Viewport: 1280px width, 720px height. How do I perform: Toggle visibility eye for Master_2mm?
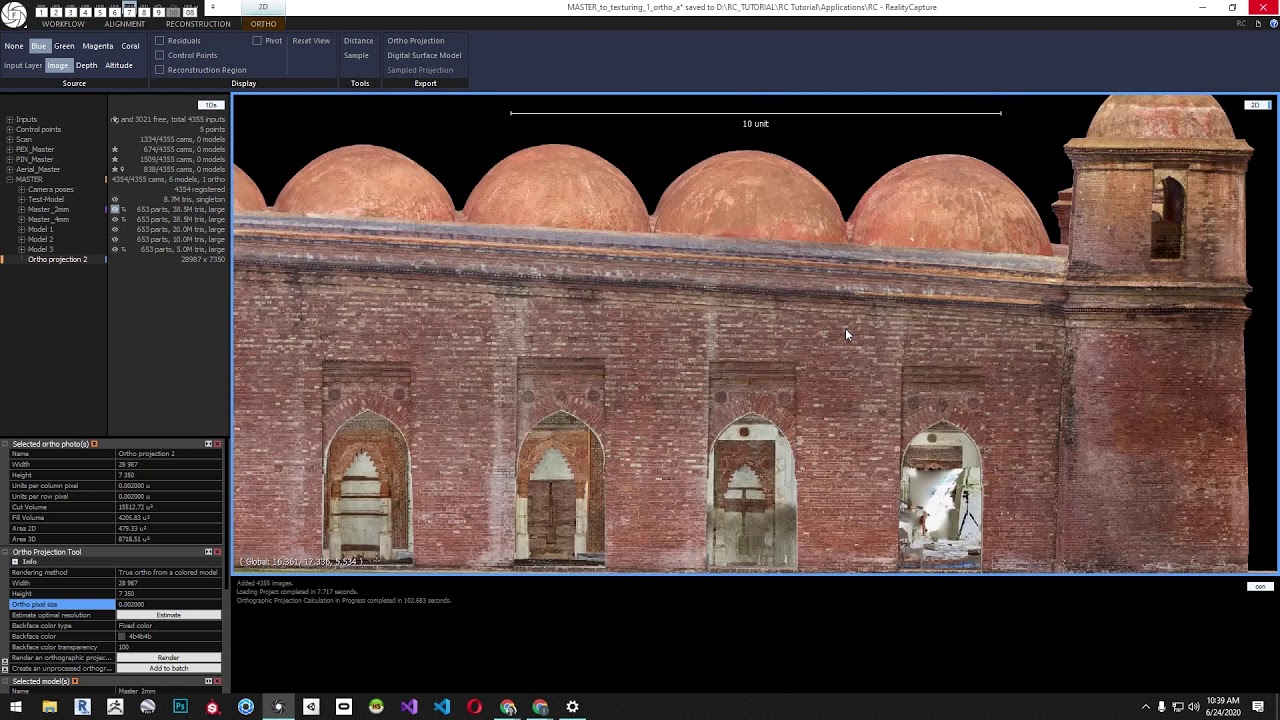pyautogui.click(x=114, y=209)
